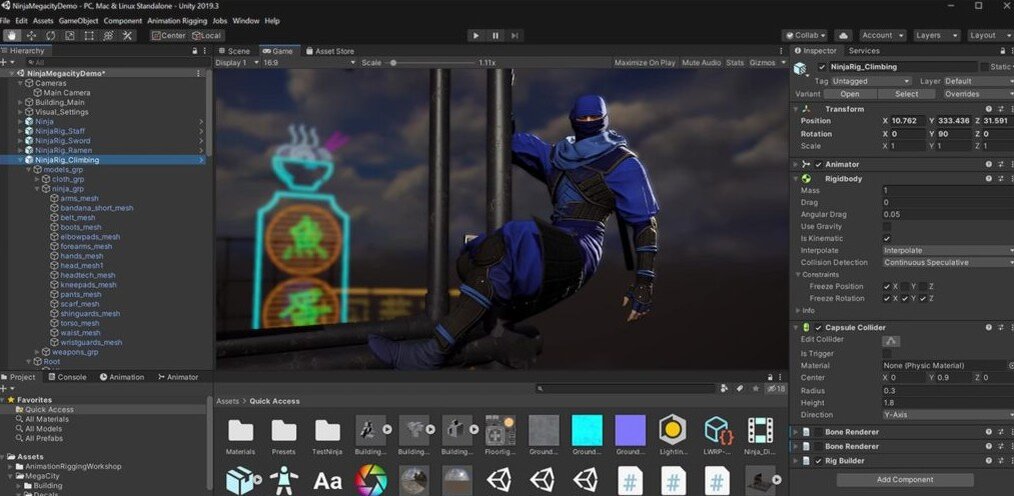Switch to the Asset Store tab
Viewport: 1014px width, 496px height.
coord(330,51)
